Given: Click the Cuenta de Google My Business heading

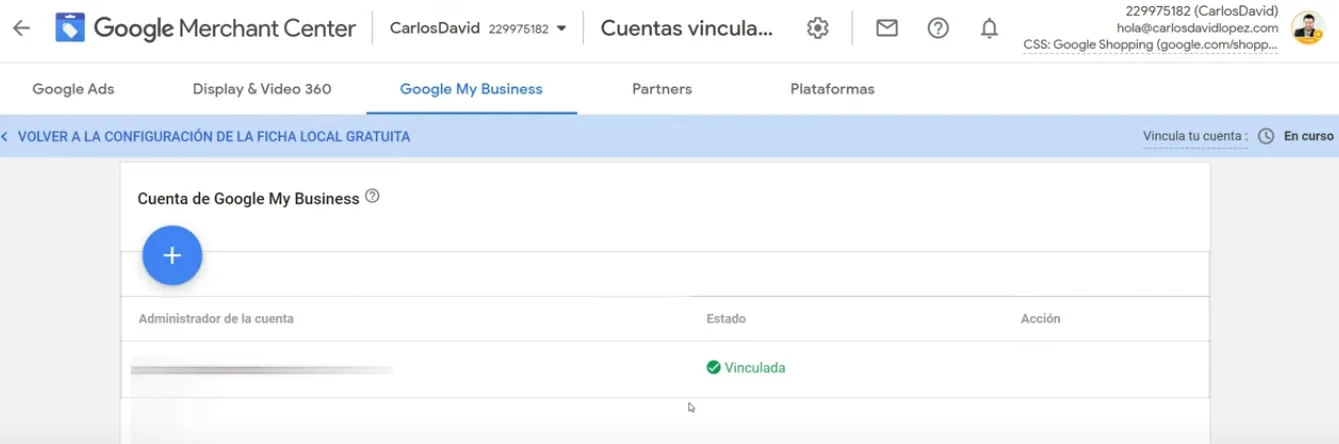Looking at the screenshot, I should [248, 199].
